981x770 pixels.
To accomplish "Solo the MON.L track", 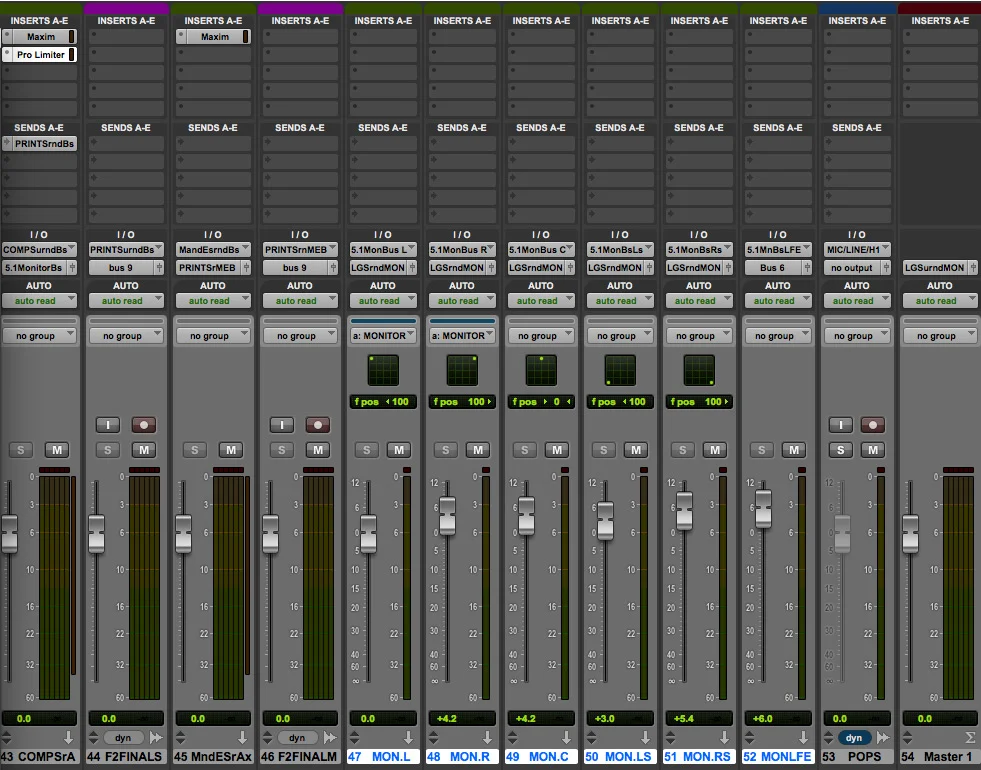I will point(367,450).
